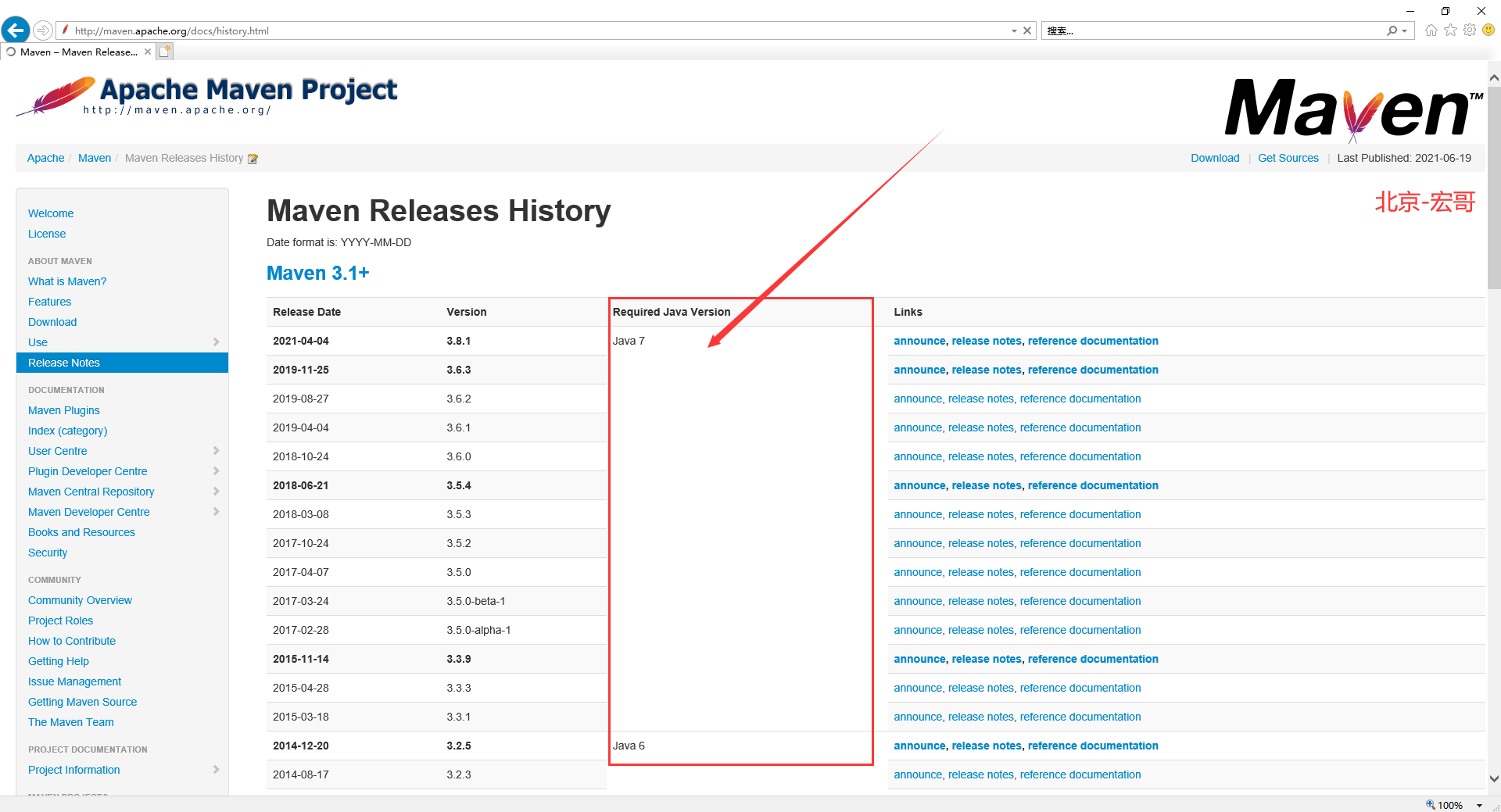Close the Maven Release tab
Viewport: 1501px width, 812px height.
tap(148, 52)
